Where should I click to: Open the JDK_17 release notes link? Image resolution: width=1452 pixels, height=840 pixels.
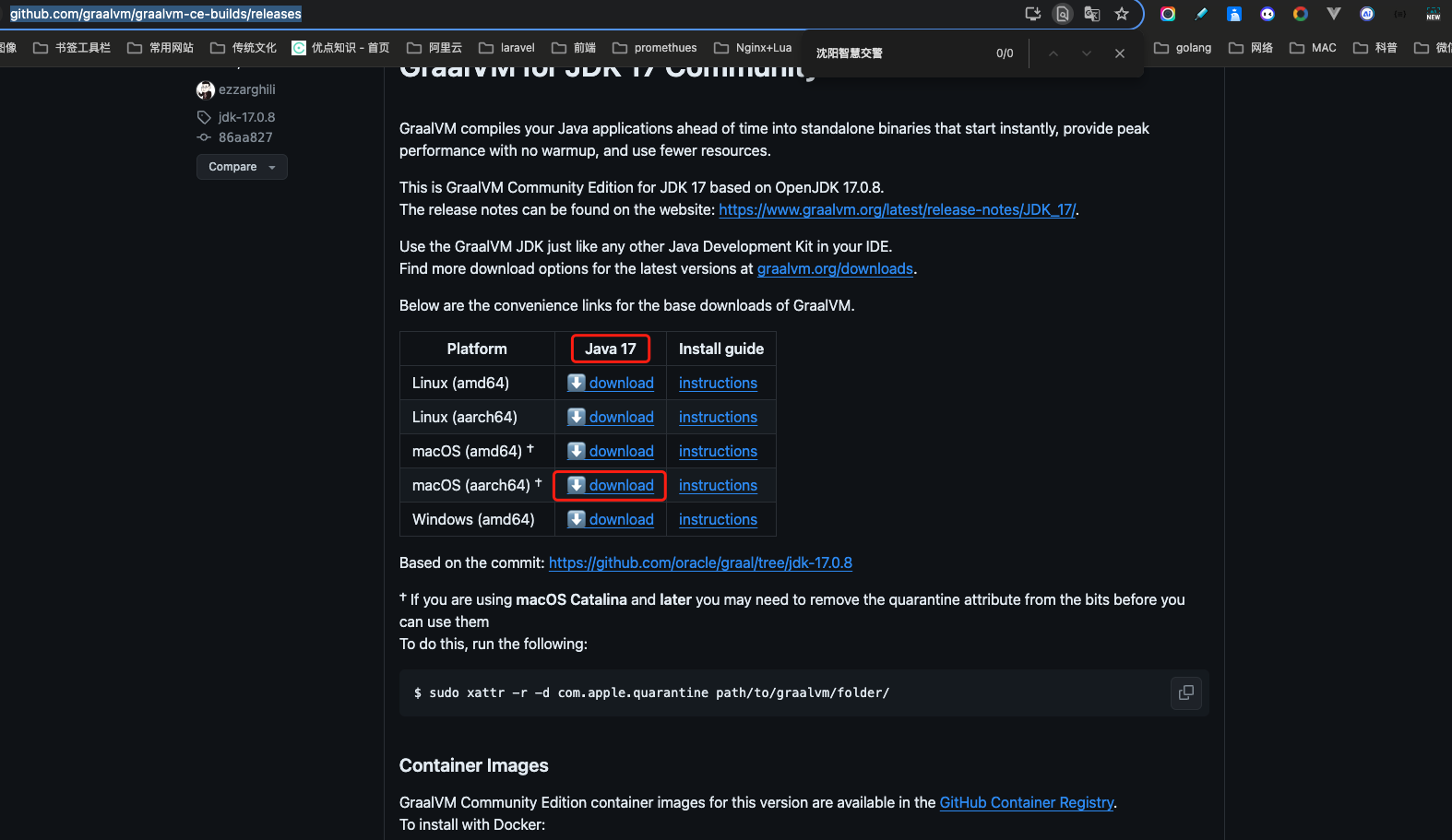click(x=897, y=209)
